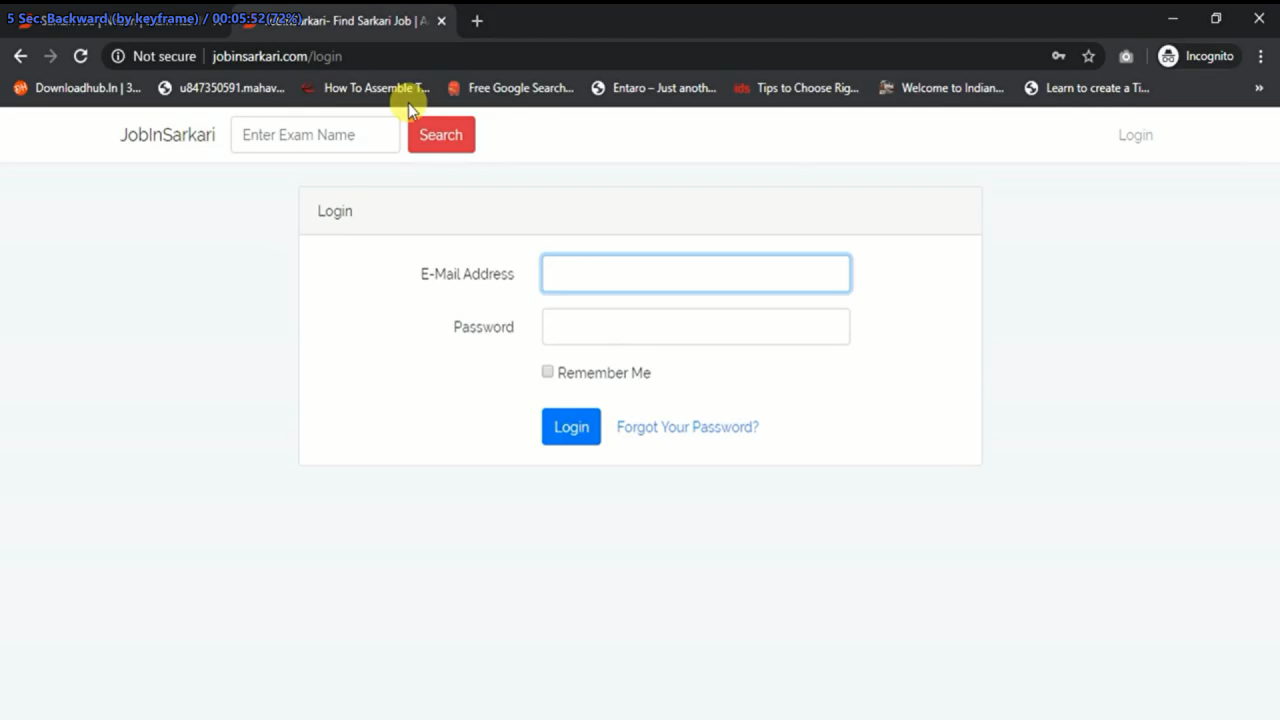Reload the page with refresh icon
This screenshot has height=720, width=1280.
click(x=81, y=56)
